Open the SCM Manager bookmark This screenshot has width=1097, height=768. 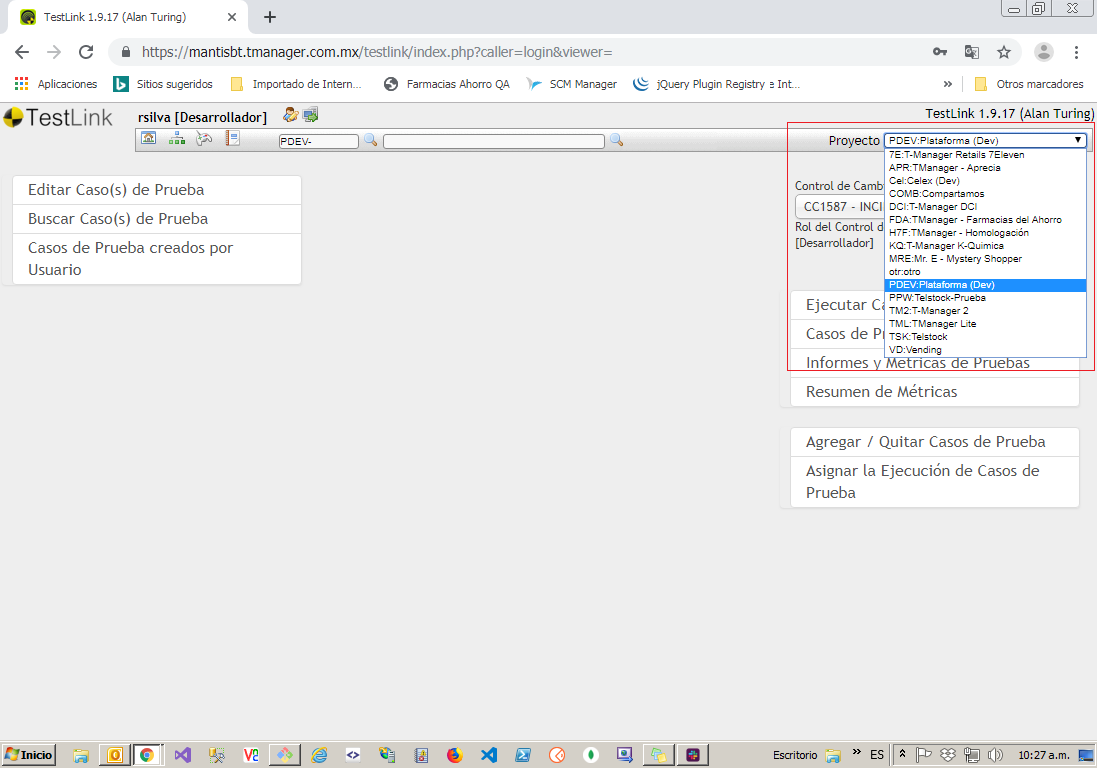point(572,84)
